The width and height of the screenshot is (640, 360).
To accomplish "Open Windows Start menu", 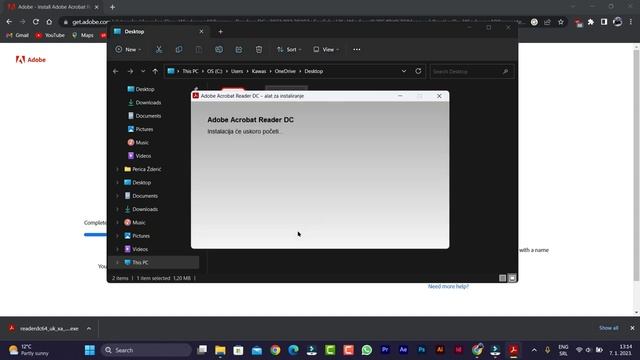I will [x=90, y=350].
